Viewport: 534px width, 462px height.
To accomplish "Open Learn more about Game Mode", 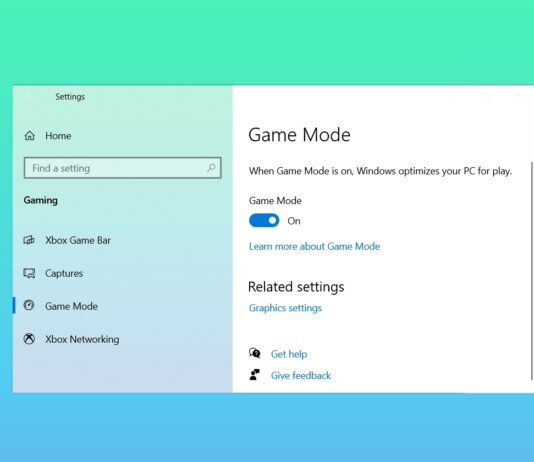I will pyautogui.click(x=314, y=246).
